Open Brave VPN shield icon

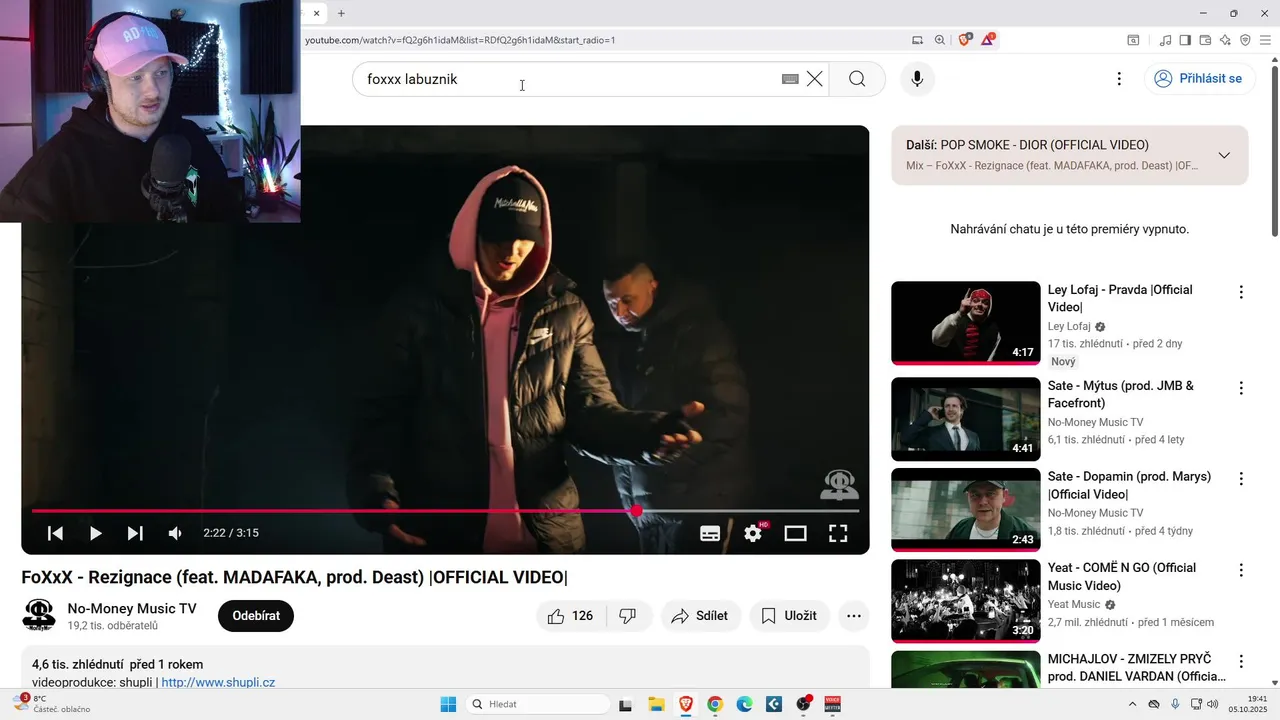1245,40
